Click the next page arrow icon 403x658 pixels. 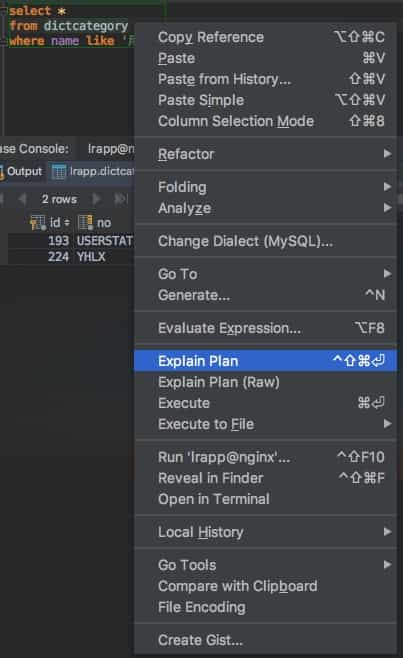pyautogui.click(x=97, y=199)
